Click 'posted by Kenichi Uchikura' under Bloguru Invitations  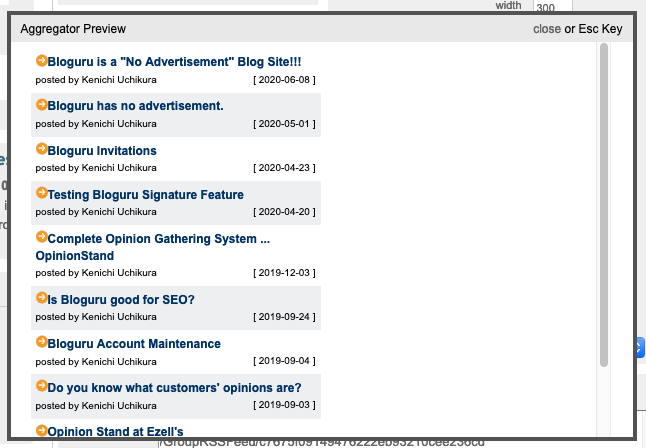pos(96,168)
